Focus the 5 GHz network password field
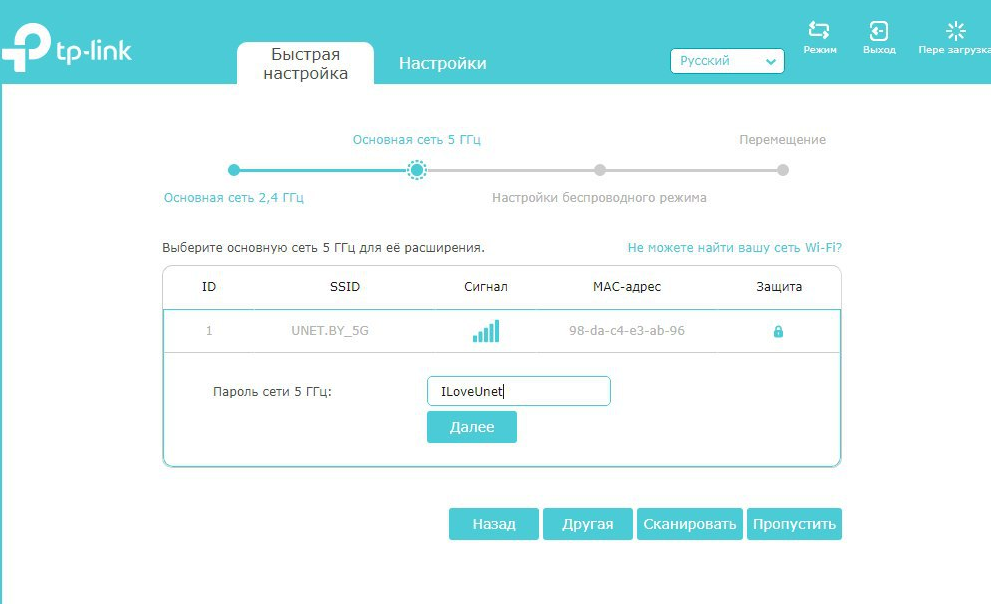This screenshot has width=991, height=604. tap(518, 391)
